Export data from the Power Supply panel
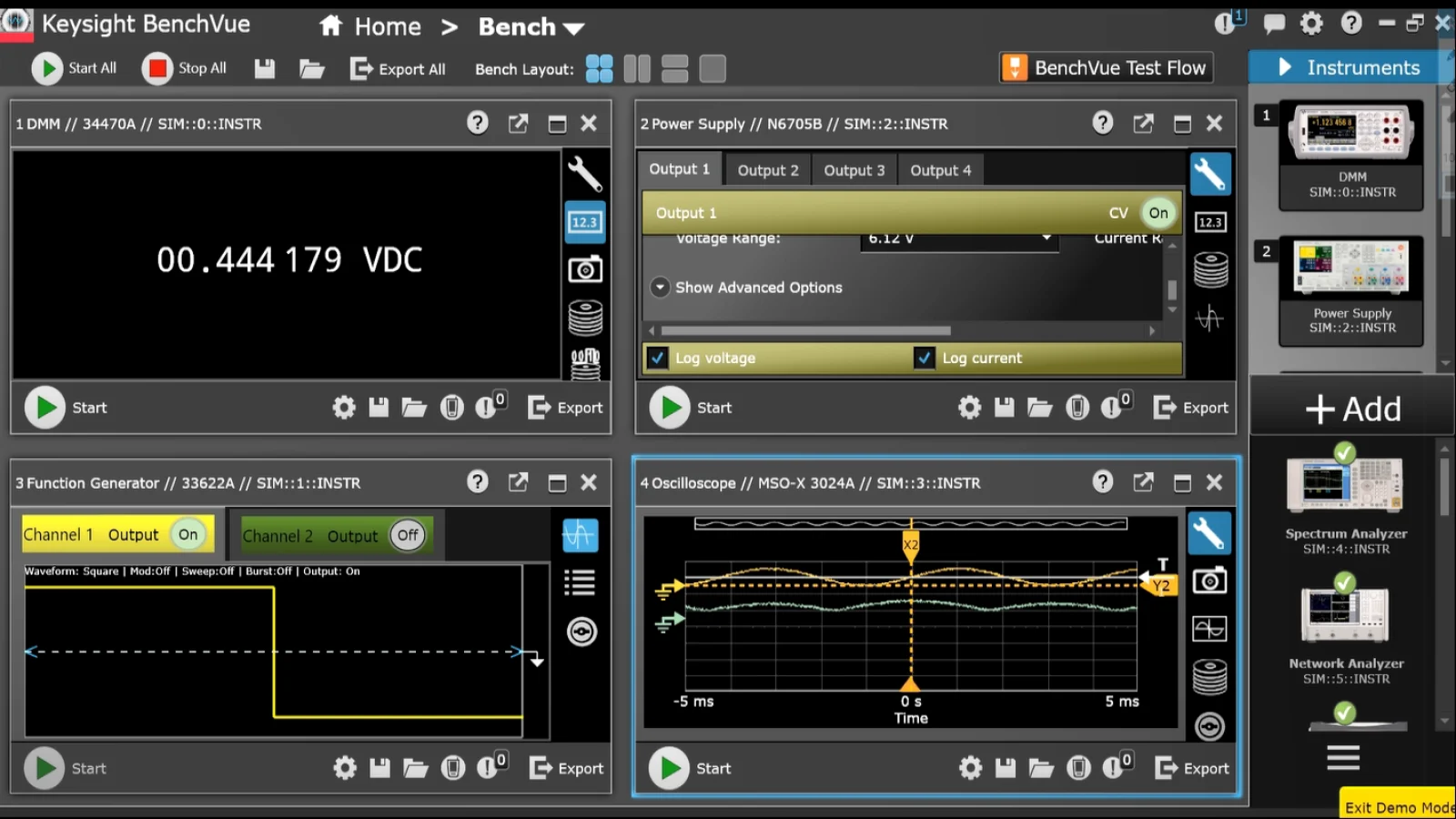1456x819 pixels. (x=1191, y=408)
